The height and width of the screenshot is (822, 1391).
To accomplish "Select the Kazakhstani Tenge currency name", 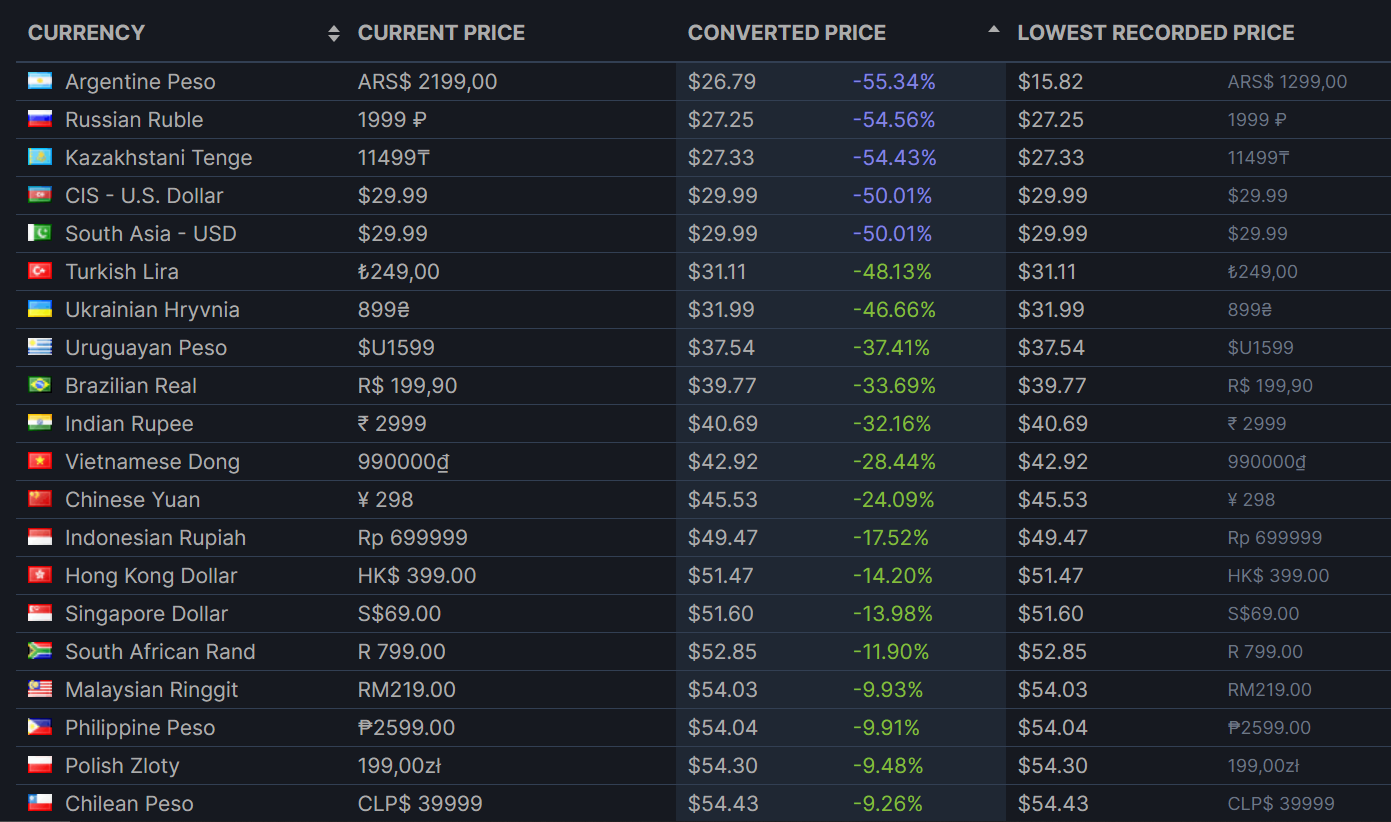I will (x=159, y=158).
